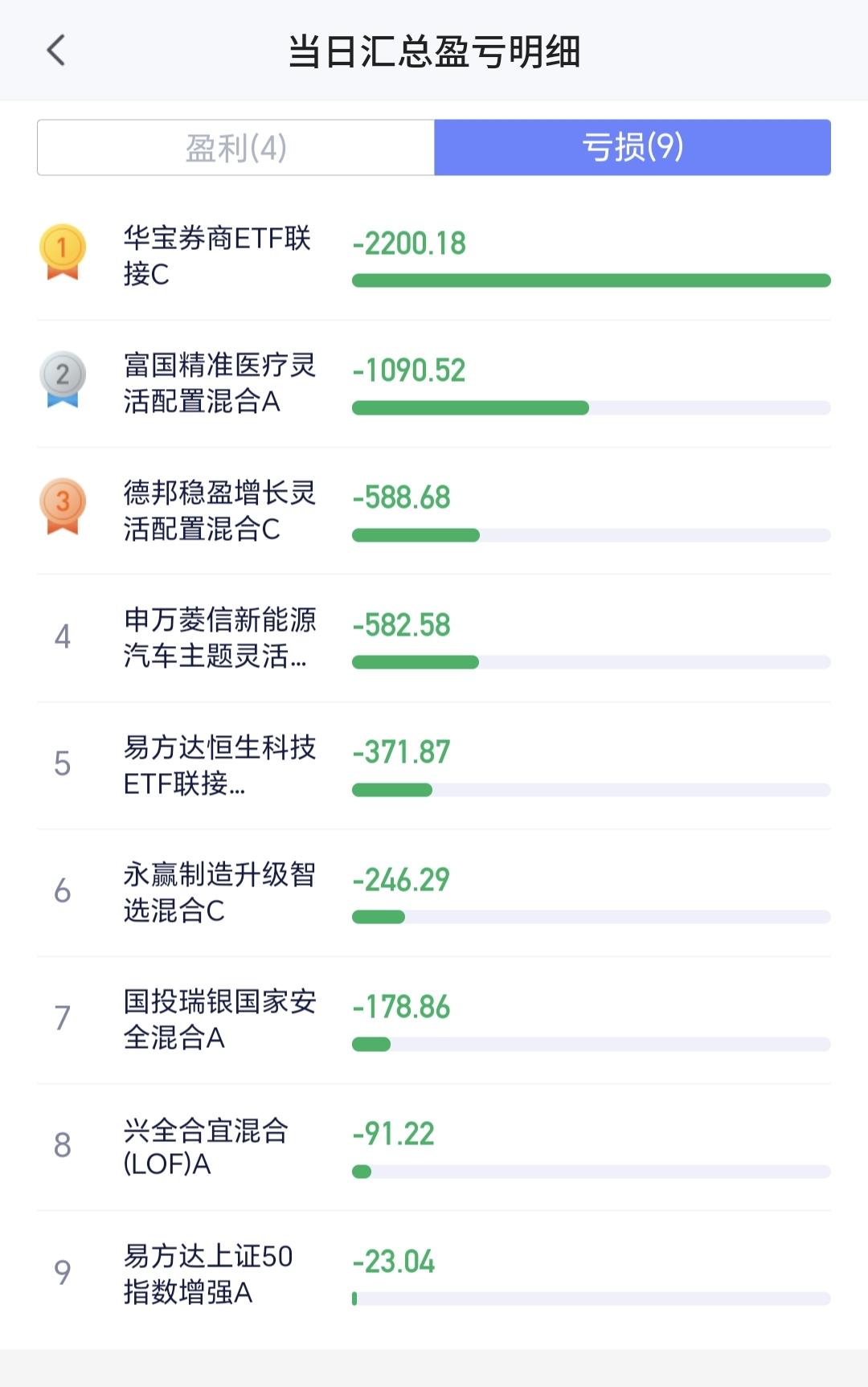
Task: Click the -2200.18 loss progress bar
Action: pos(592,280)
